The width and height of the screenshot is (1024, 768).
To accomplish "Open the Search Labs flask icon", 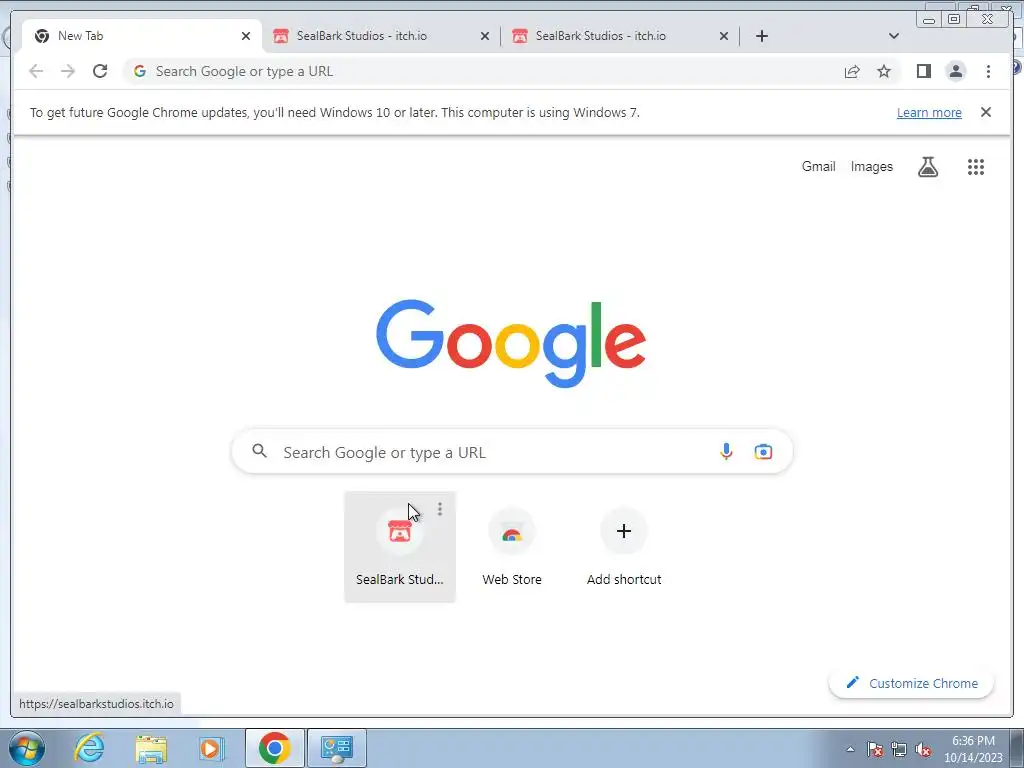I will point(927,167).
